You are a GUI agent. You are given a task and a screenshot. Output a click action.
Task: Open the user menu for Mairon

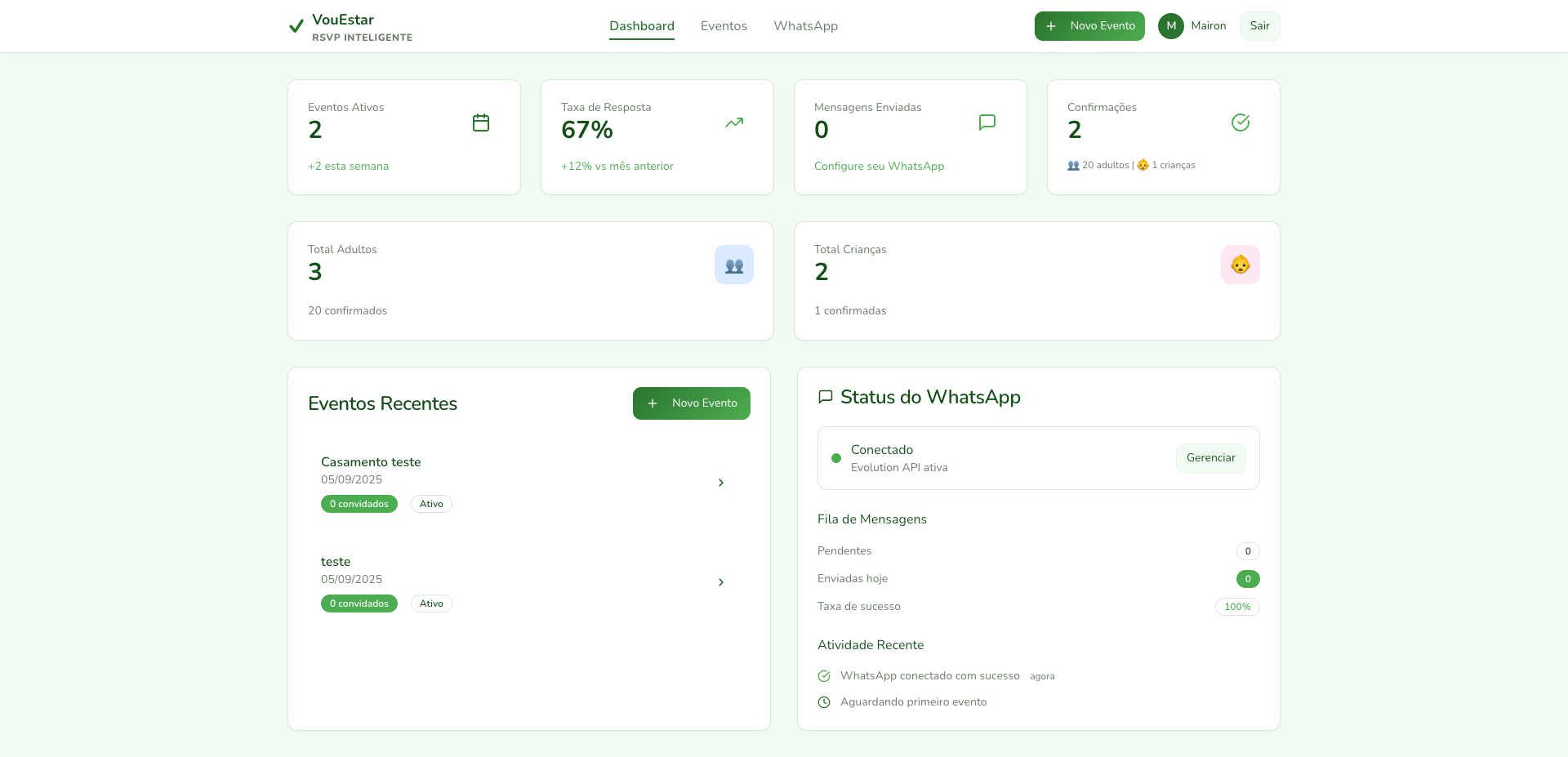coord(1192,26)
